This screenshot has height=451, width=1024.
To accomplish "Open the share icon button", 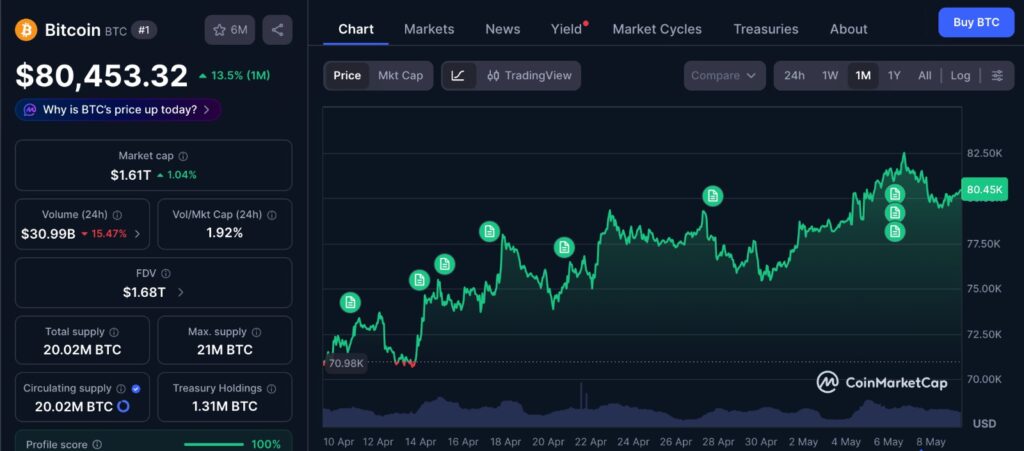I will coord(278,30).
